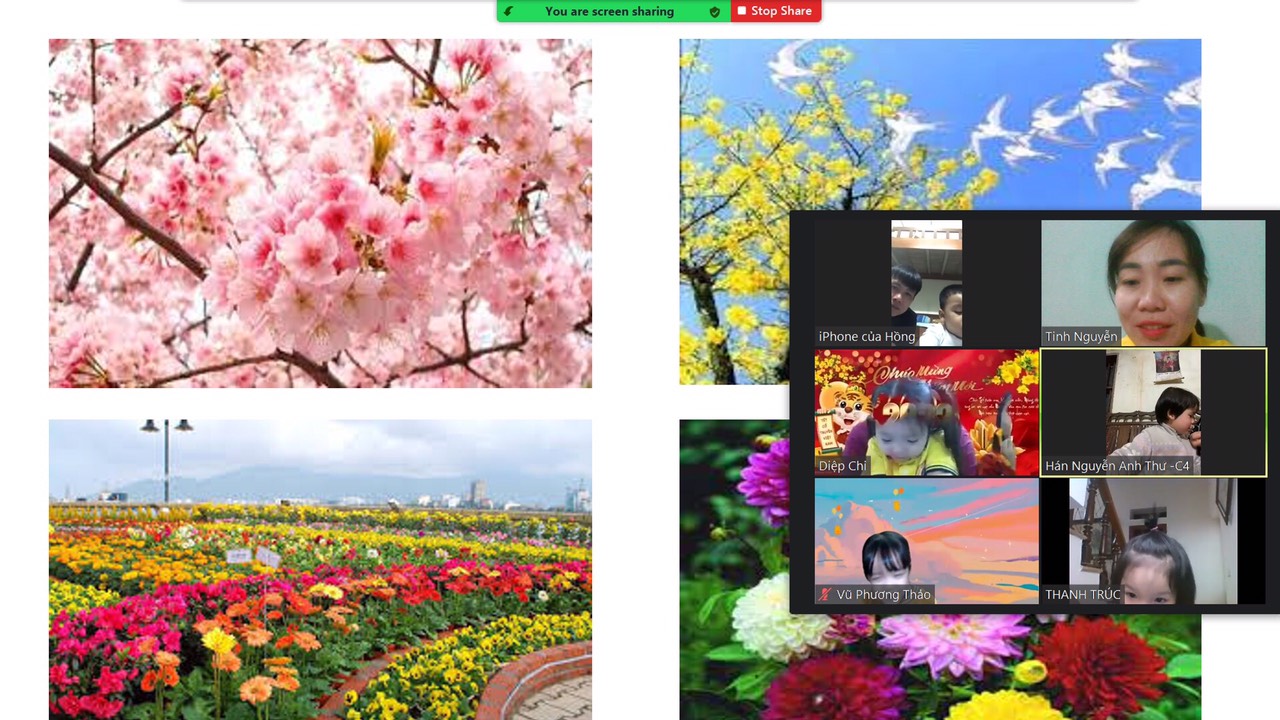1280x720 pixels.
Task: Click the colorful flower garden photo
Action: [x=320, y=569]
